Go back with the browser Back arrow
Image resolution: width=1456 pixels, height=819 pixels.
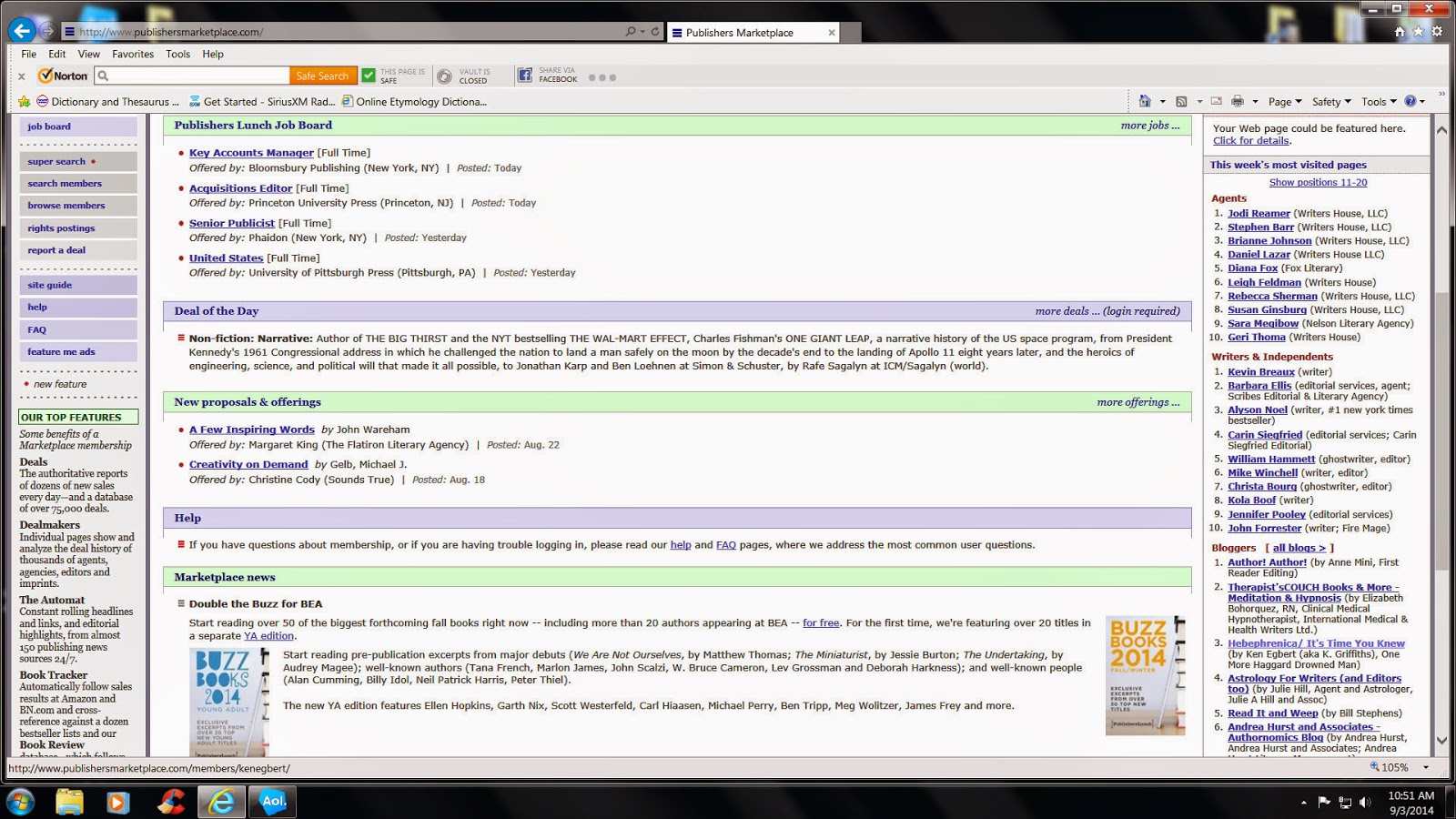22,31
